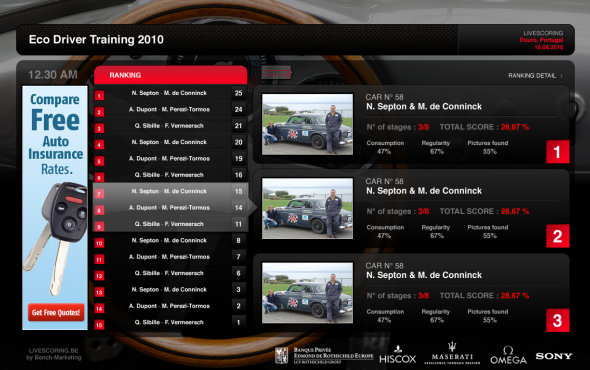The image size is (590, 370).
Task: Click the Hiscox sponsor logo
Action: [398, 355]
